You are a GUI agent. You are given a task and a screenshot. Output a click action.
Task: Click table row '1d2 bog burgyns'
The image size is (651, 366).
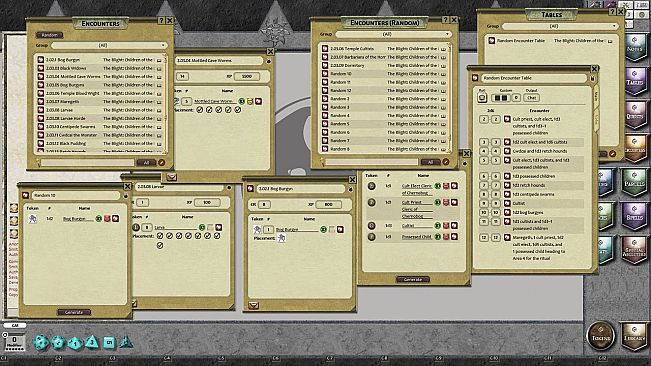coord(531,212)
